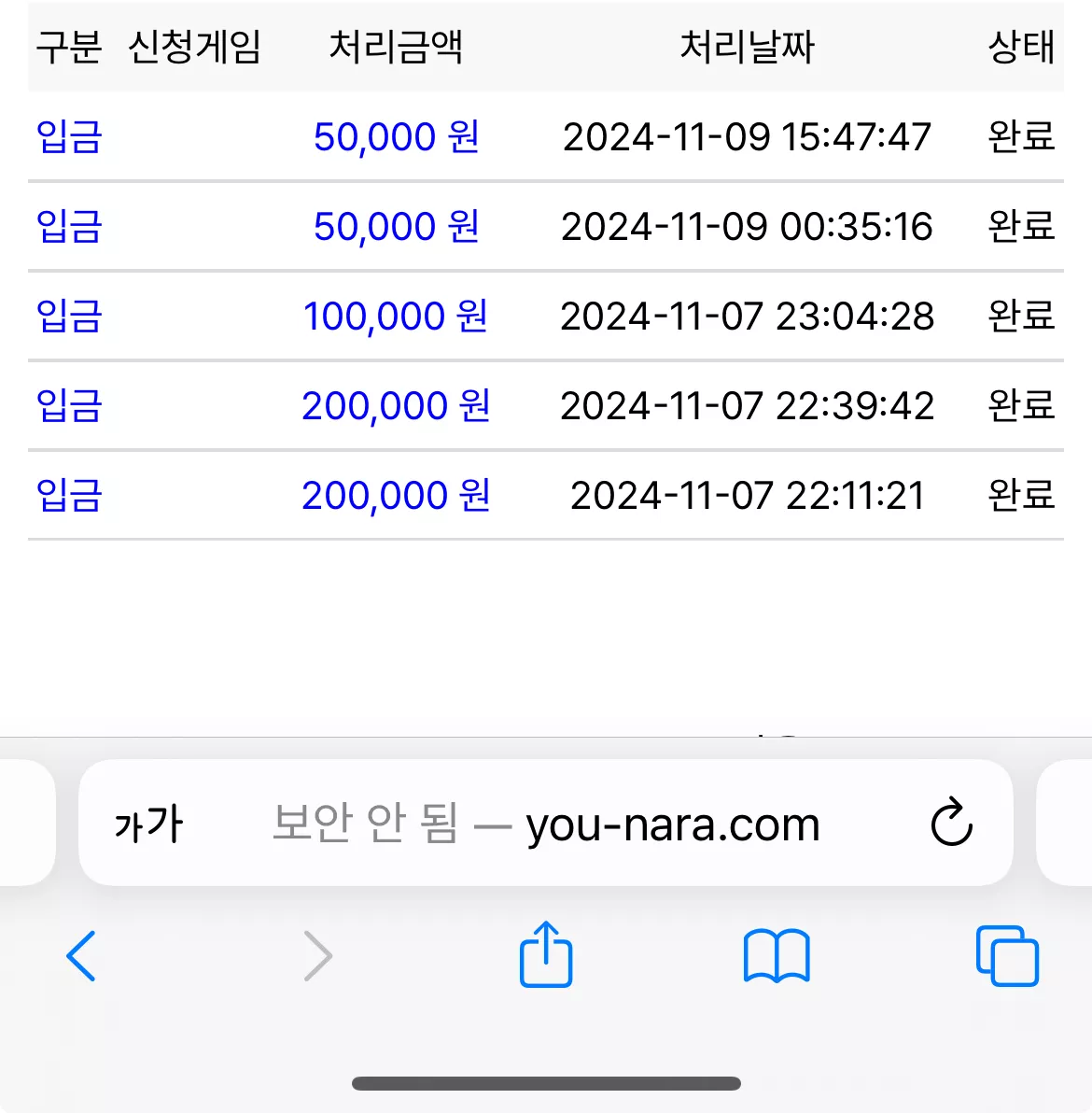Reload the page with refresh icon
This screenshot has width=1092, height=1113.
(951, 822)
